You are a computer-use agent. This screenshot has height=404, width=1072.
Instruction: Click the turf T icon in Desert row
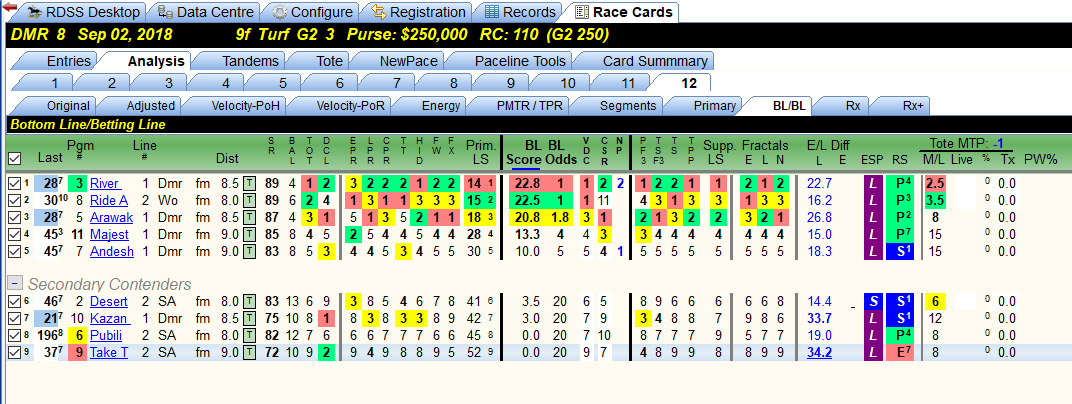click(x=250, y=301)
